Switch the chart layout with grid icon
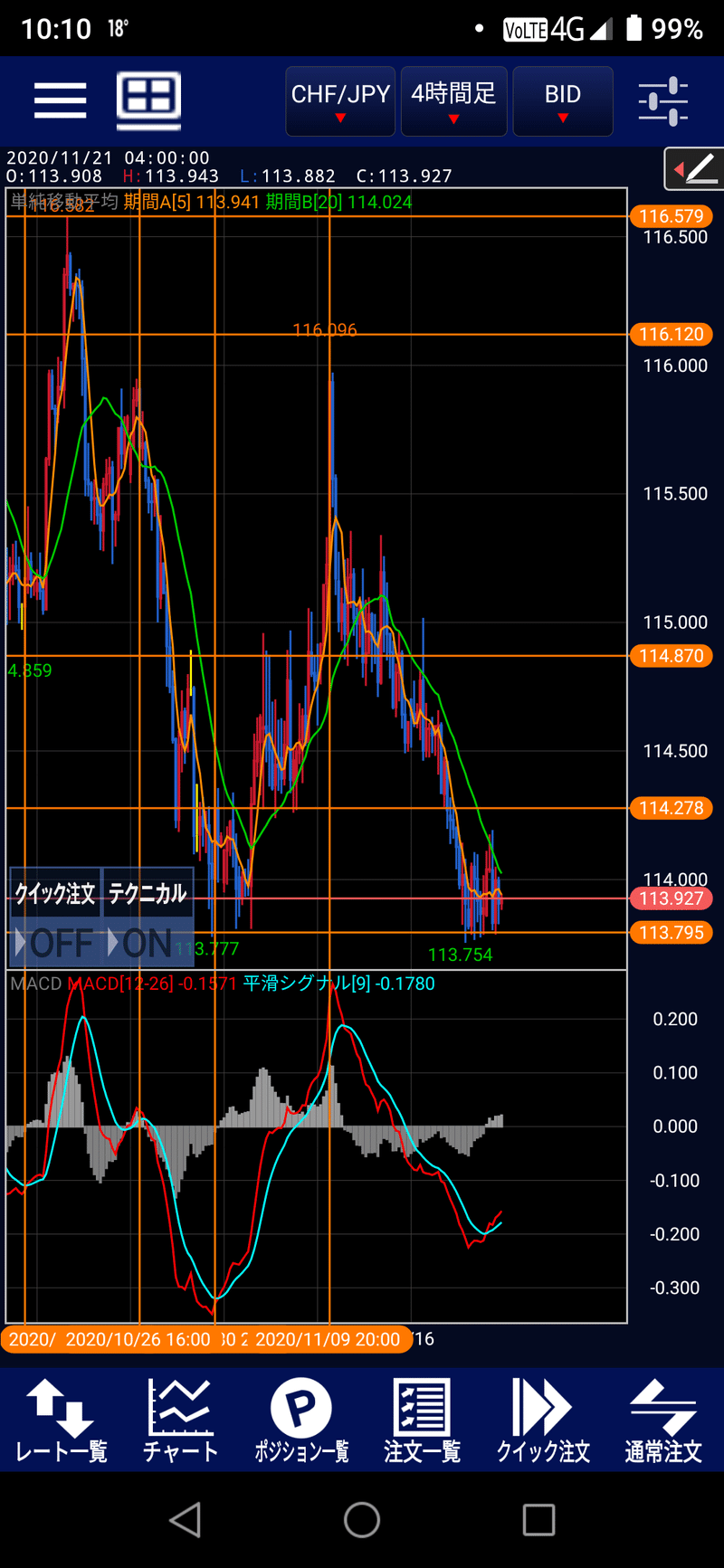The height and width of the screenshot is (1568, 724). point(148,99)
